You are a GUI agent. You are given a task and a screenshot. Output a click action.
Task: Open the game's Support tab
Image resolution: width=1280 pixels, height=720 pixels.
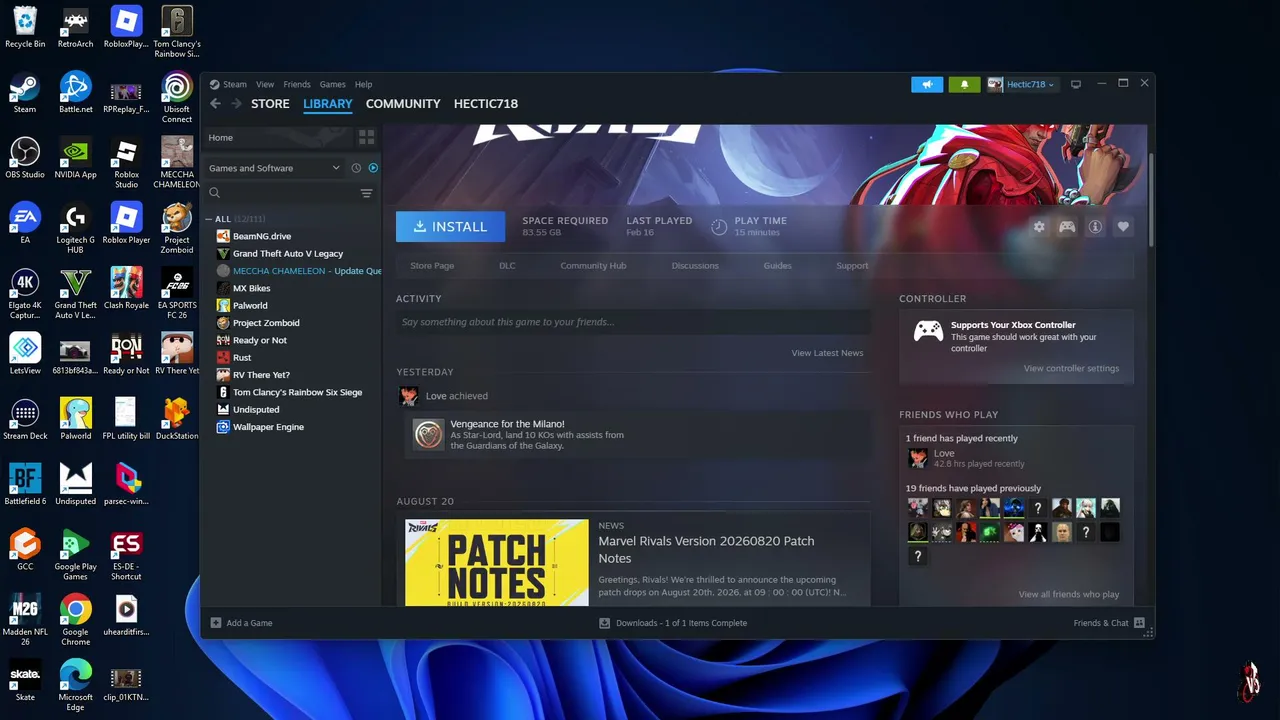click(852, 266)
